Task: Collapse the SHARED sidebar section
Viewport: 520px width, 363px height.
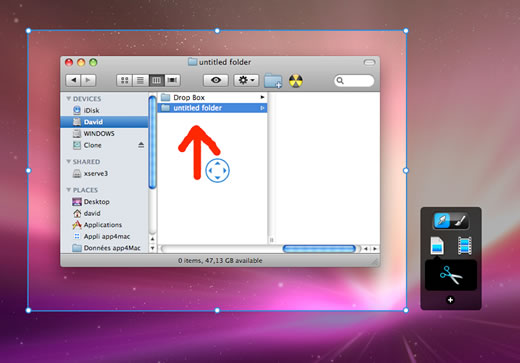Action: pyautogui.click(x=69, y=162)
